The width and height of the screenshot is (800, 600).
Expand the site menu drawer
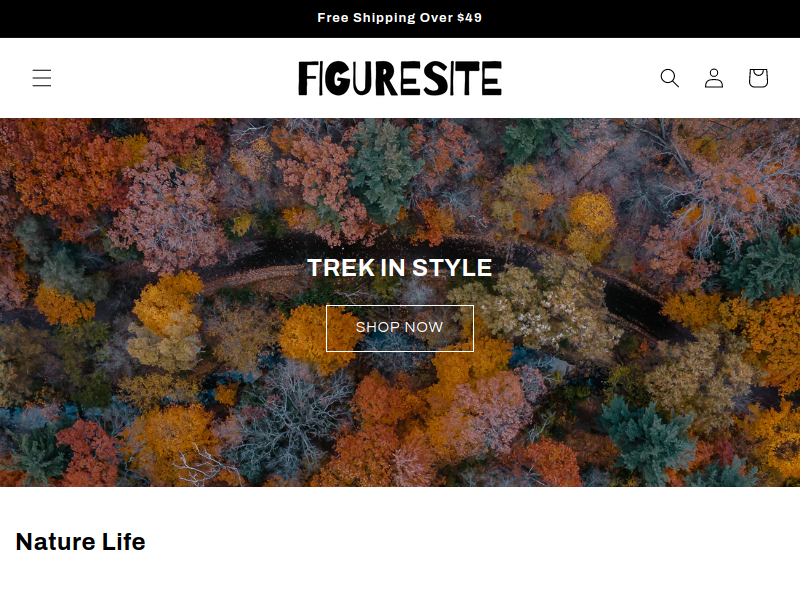click(42, 78)
